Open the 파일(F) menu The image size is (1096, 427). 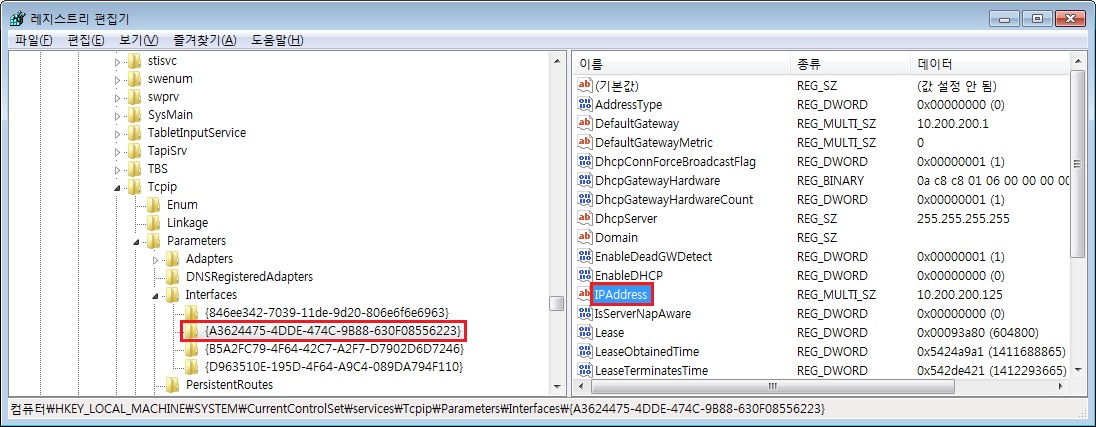tap(34, 40)
